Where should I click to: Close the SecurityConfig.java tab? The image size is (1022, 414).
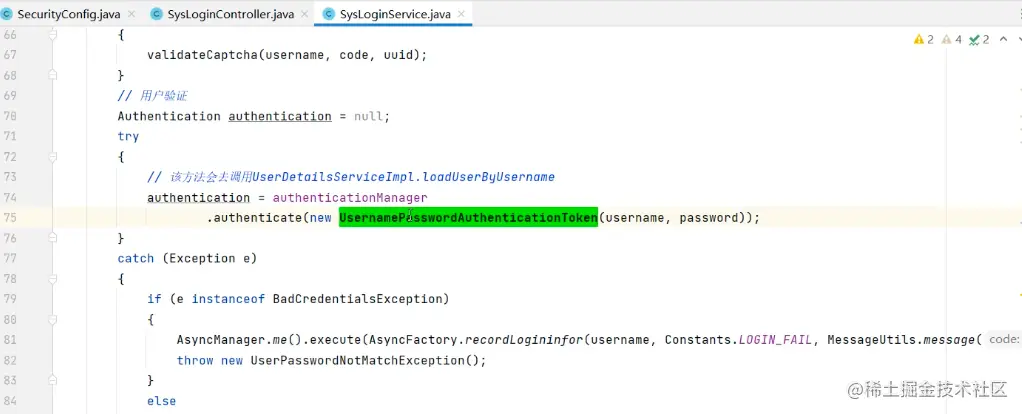(x=132, y=14)
